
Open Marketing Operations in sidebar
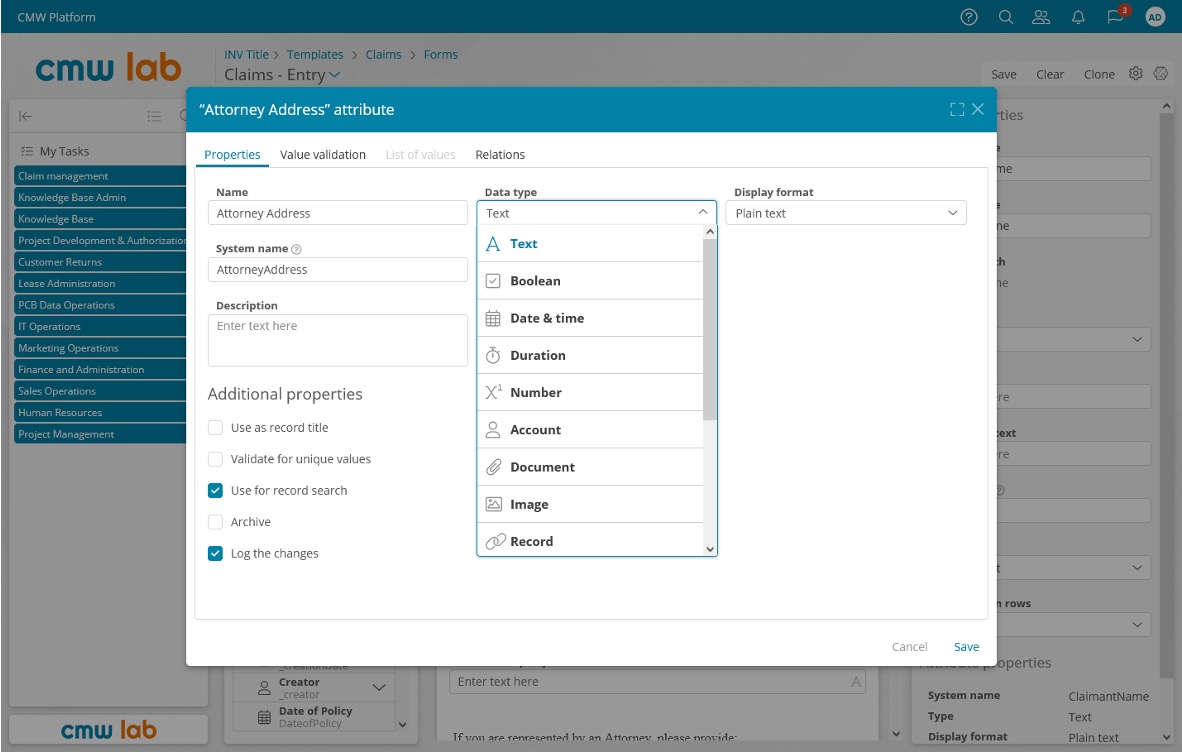[x=100, y=348]
